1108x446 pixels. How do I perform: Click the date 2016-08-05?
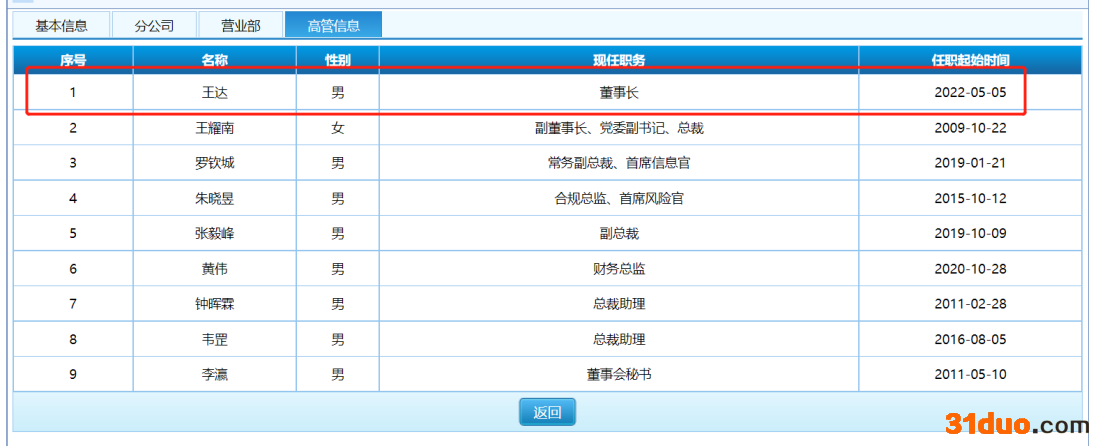970,340
